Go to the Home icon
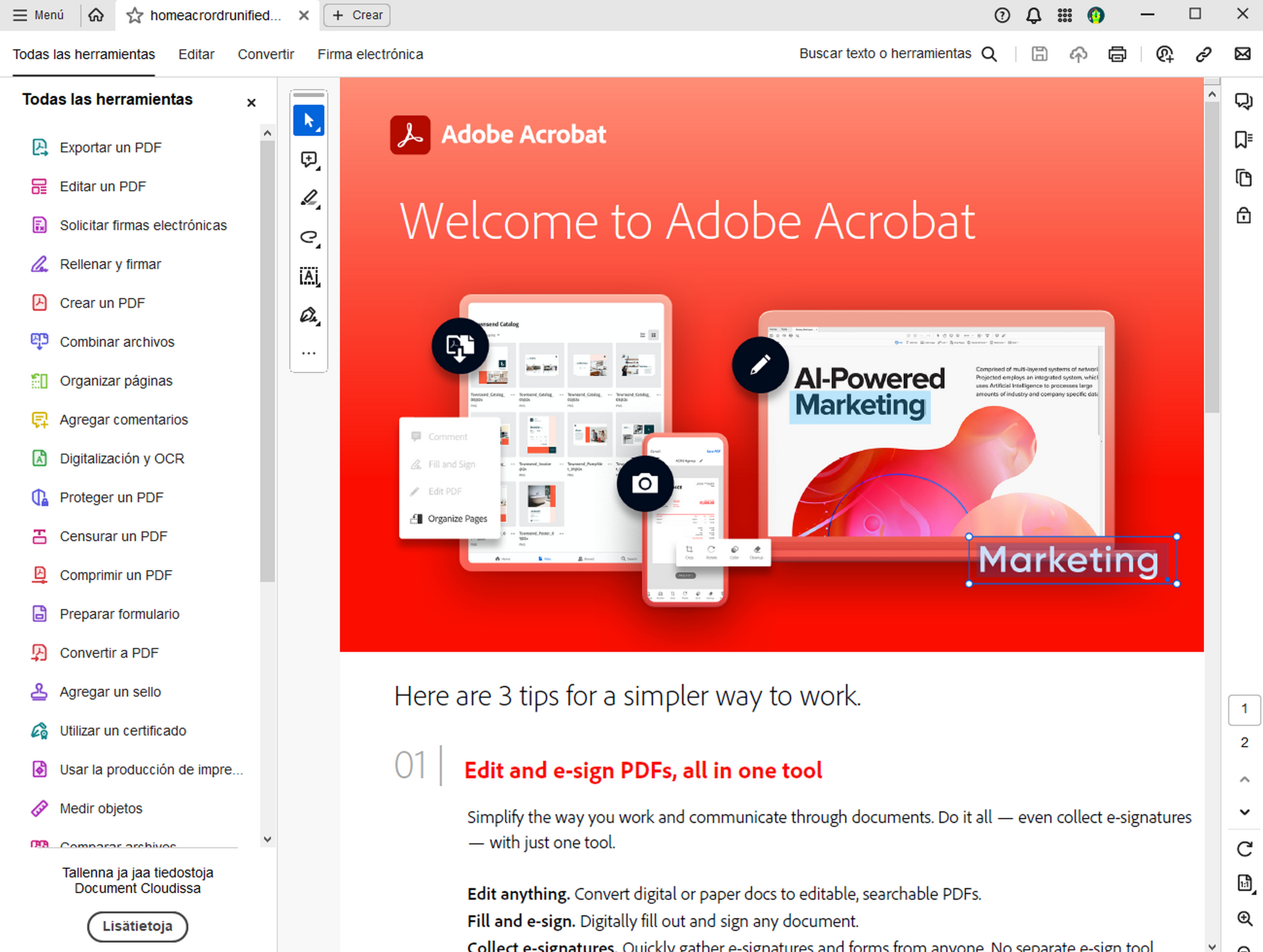The width and height of the screenshot is (1263, 952). pos(96,15)
